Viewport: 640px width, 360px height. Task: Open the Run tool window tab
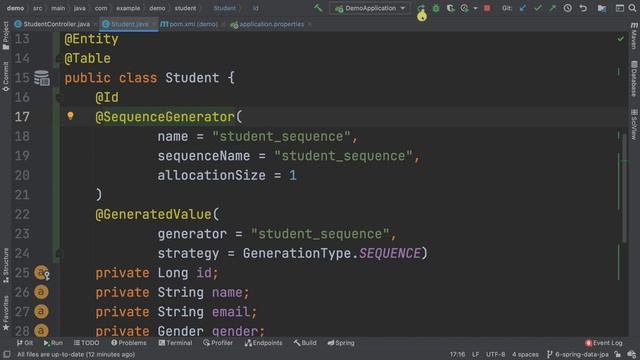[53, 343]
